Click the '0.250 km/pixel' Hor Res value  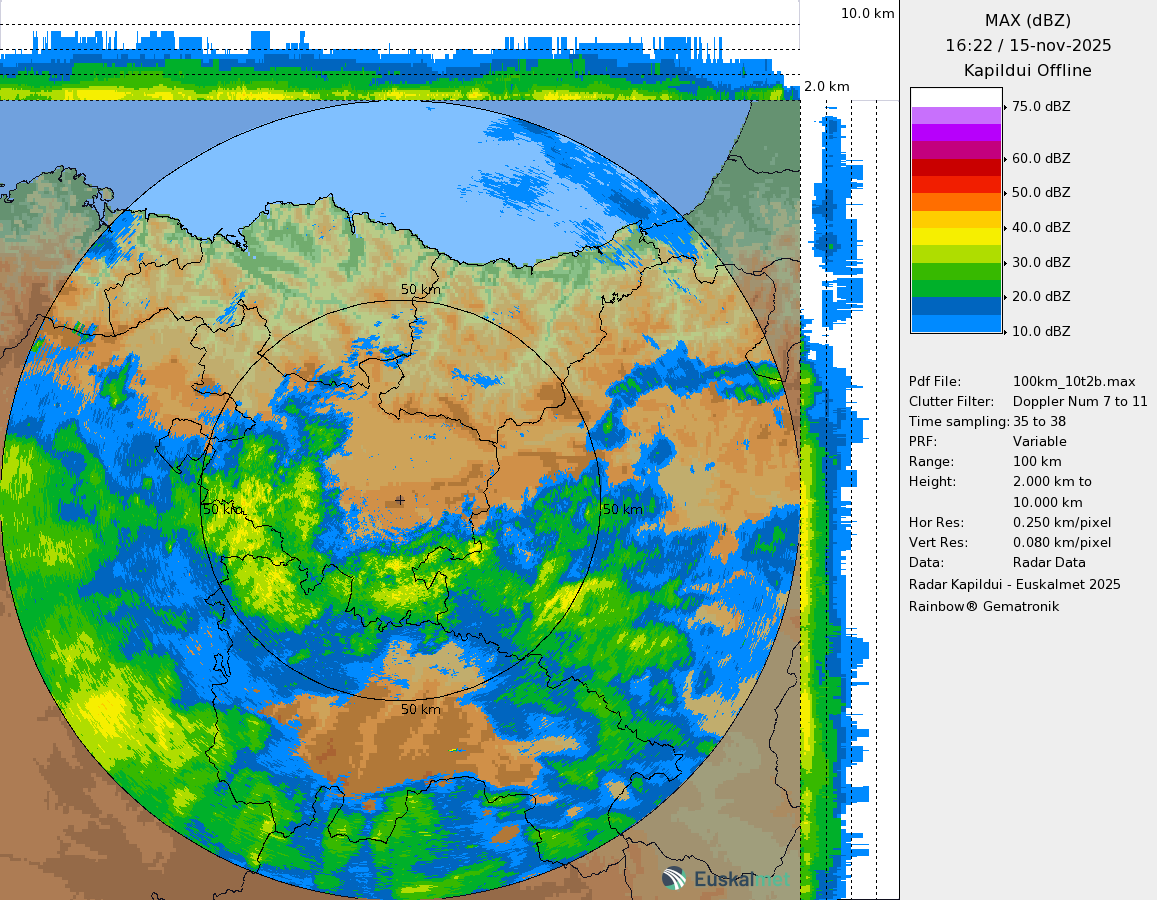click(x=1062, y=522)
